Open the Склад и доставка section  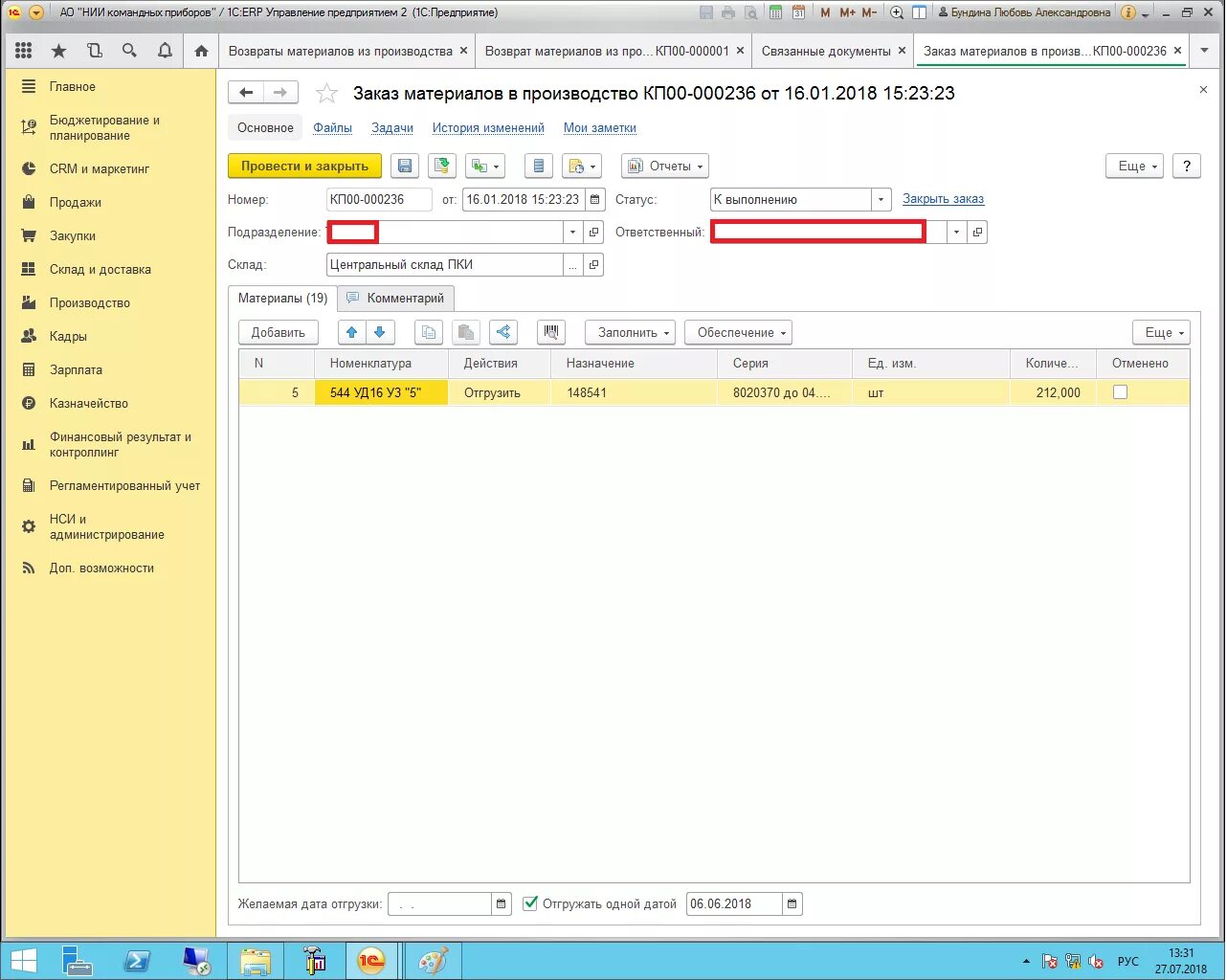(x=100, y=269)
